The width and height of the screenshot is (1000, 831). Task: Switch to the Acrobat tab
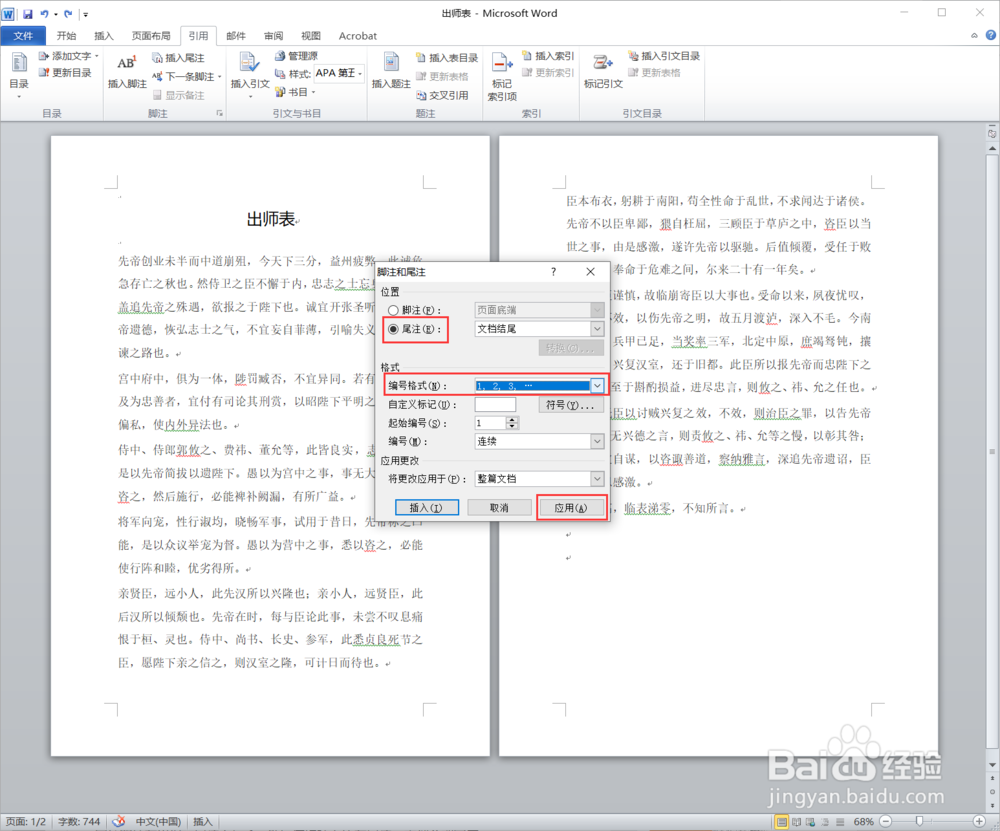click(357, 36)
